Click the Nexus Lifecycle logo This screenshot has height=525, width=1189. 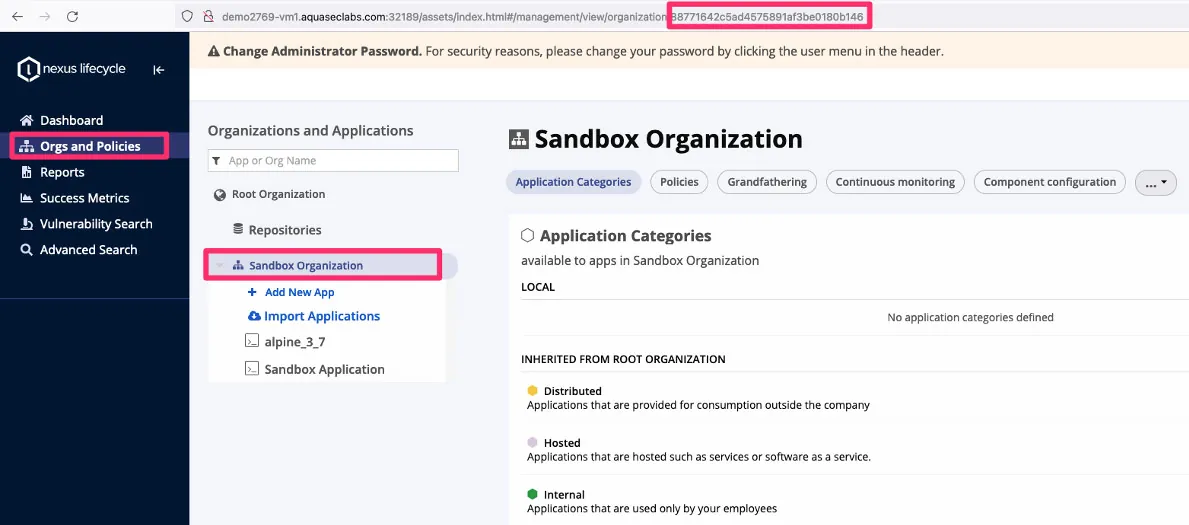(x=71, y=69)
